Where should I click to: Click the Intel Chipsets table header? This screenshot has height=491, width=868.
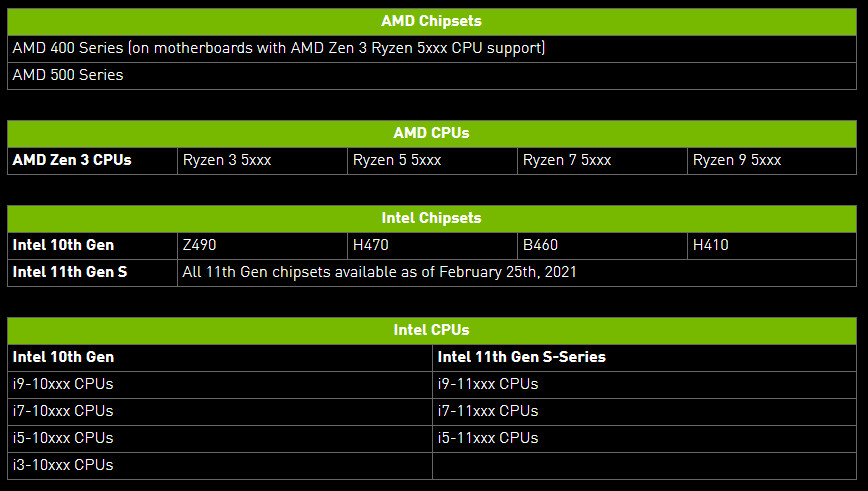[x=431, y=218]
